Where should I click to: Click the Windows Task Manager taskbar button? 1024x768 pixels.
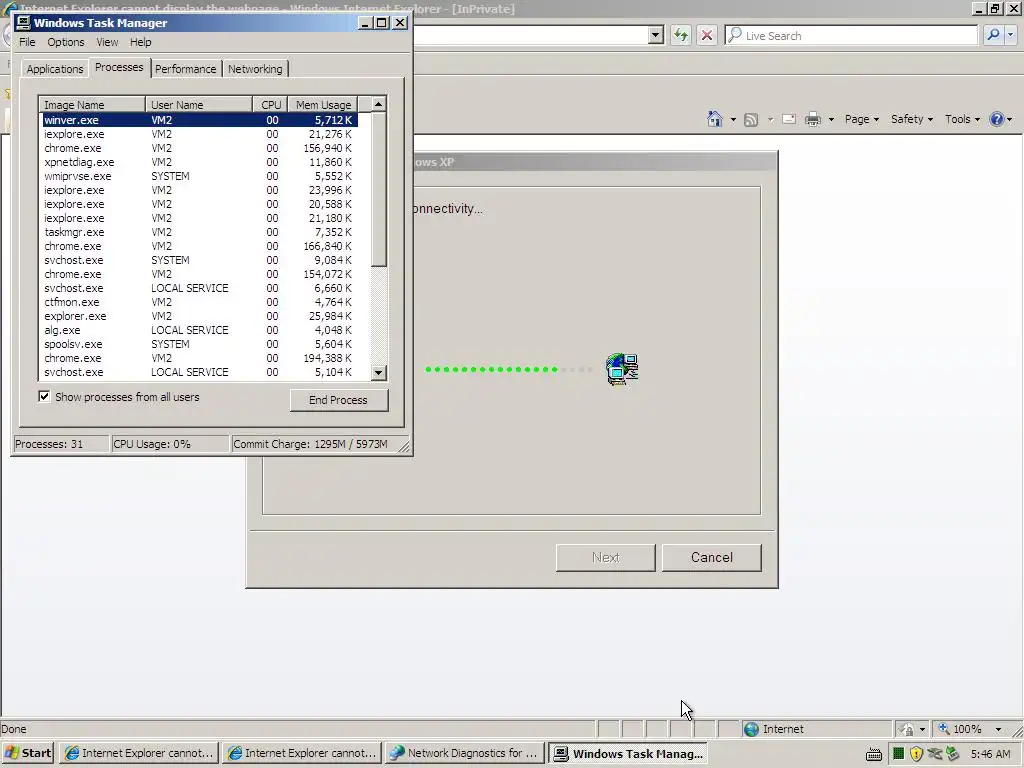pos(628,753)
